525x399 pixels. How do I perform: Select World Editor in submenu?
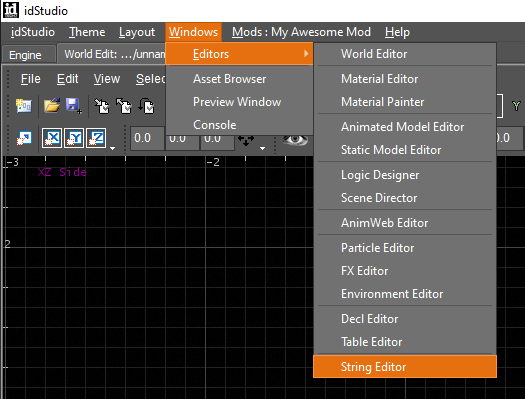click(405, 54)
